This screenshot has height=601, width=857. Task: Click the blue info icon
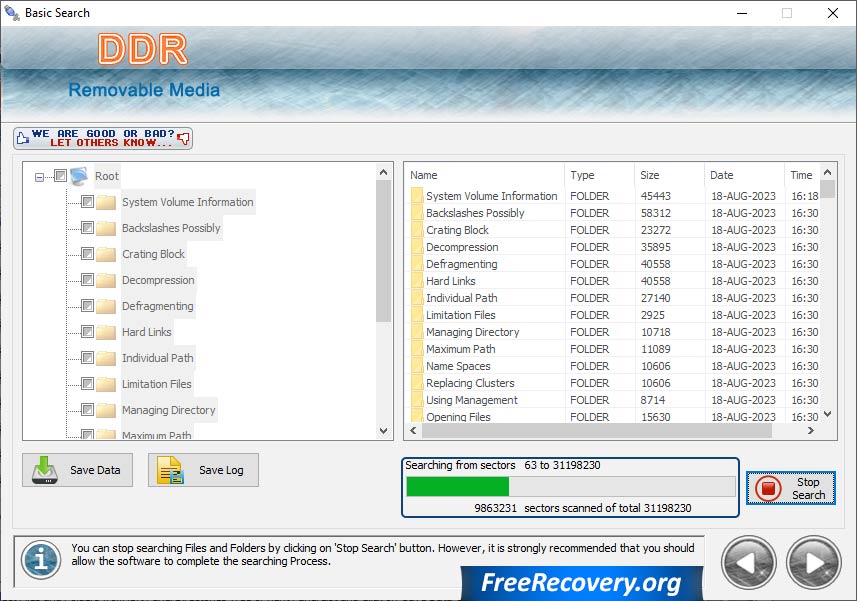tap(41, 560)
